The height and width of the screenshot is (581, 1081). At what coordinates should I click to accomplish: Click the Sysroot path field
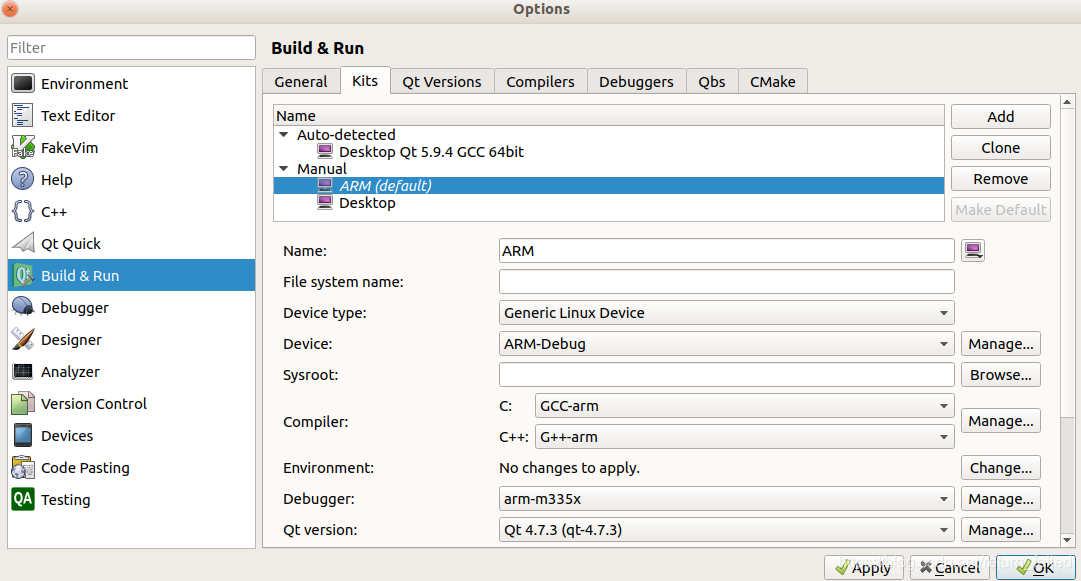coord(727,375)
